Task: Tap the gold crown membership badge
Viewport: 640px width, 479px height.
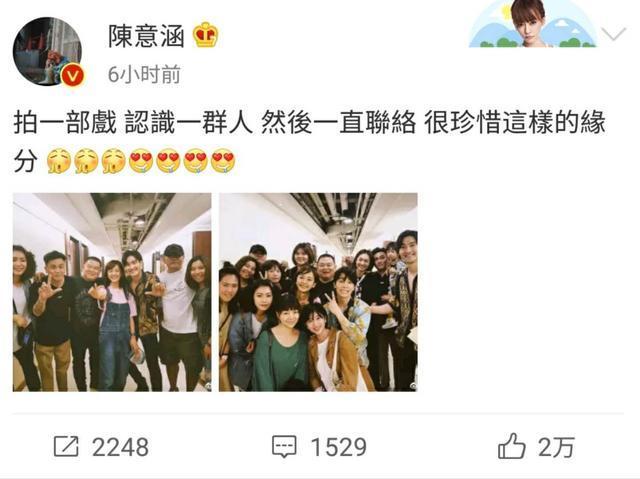Action: click(x=205, y=35)
